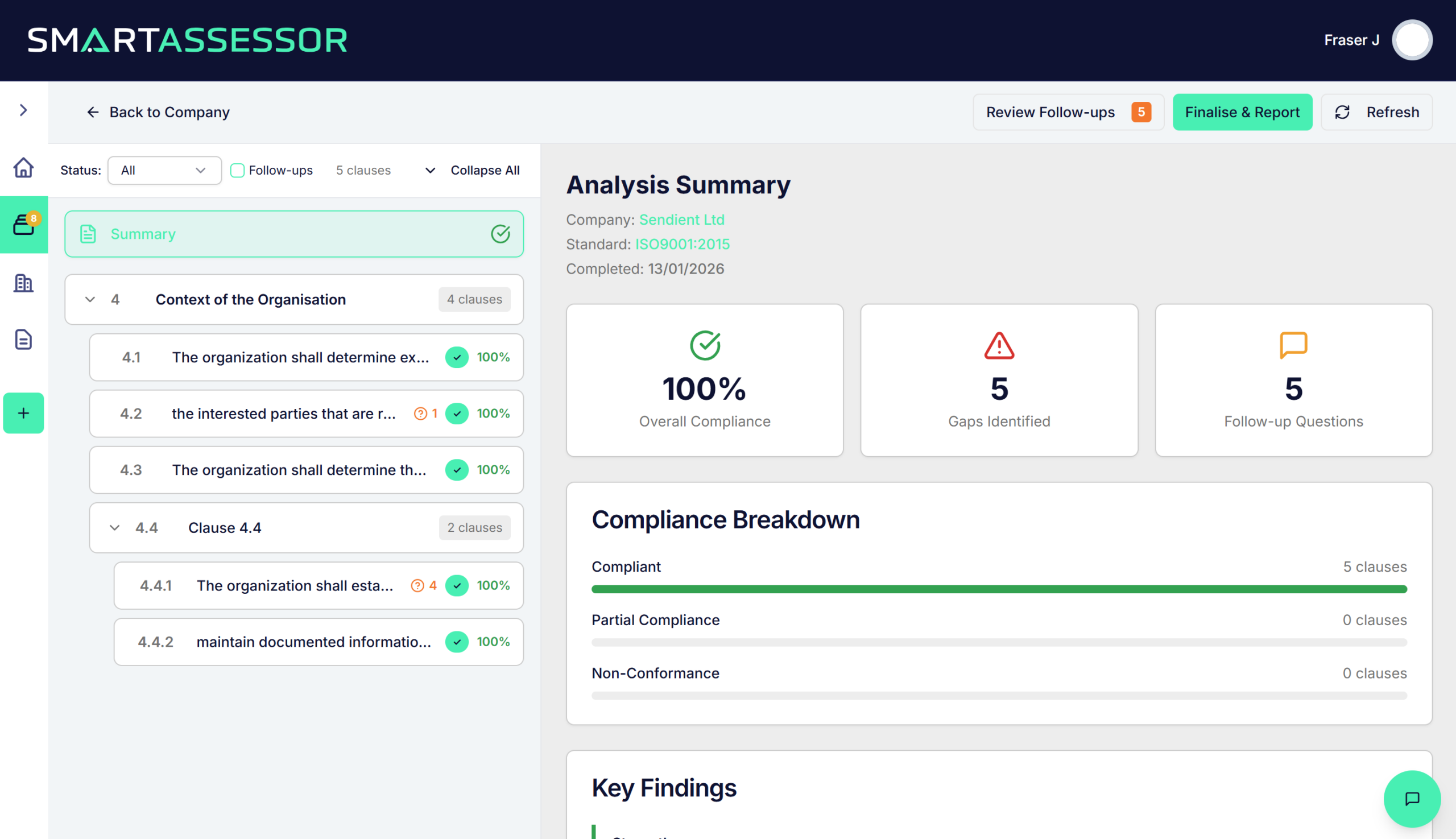Click the Sendient Ltd company link

coord(681,220)
